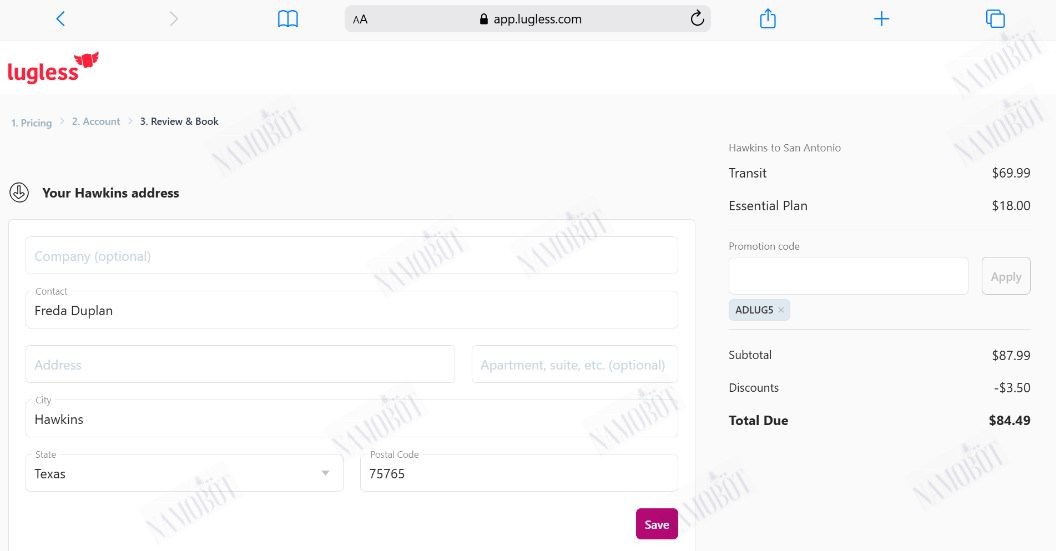1056x551 pixels.
Task: Go to step 1. Pricing
Action: (32, 123)
